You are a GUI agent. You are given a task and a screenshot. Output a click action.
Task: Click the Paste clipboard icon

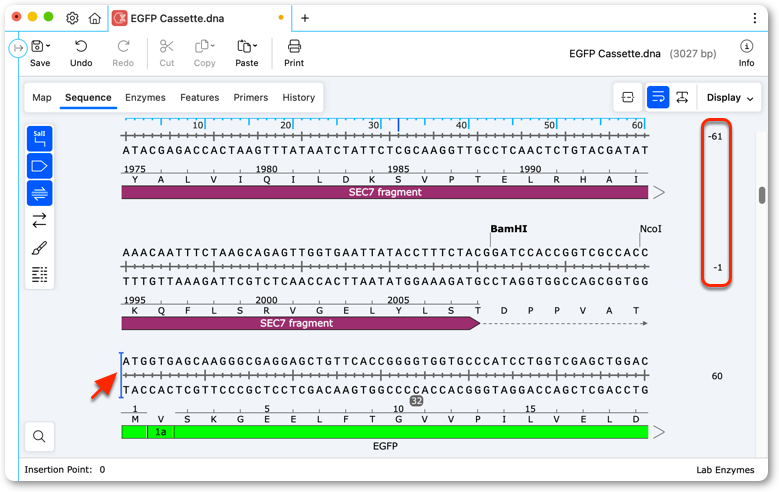[244, 46]
